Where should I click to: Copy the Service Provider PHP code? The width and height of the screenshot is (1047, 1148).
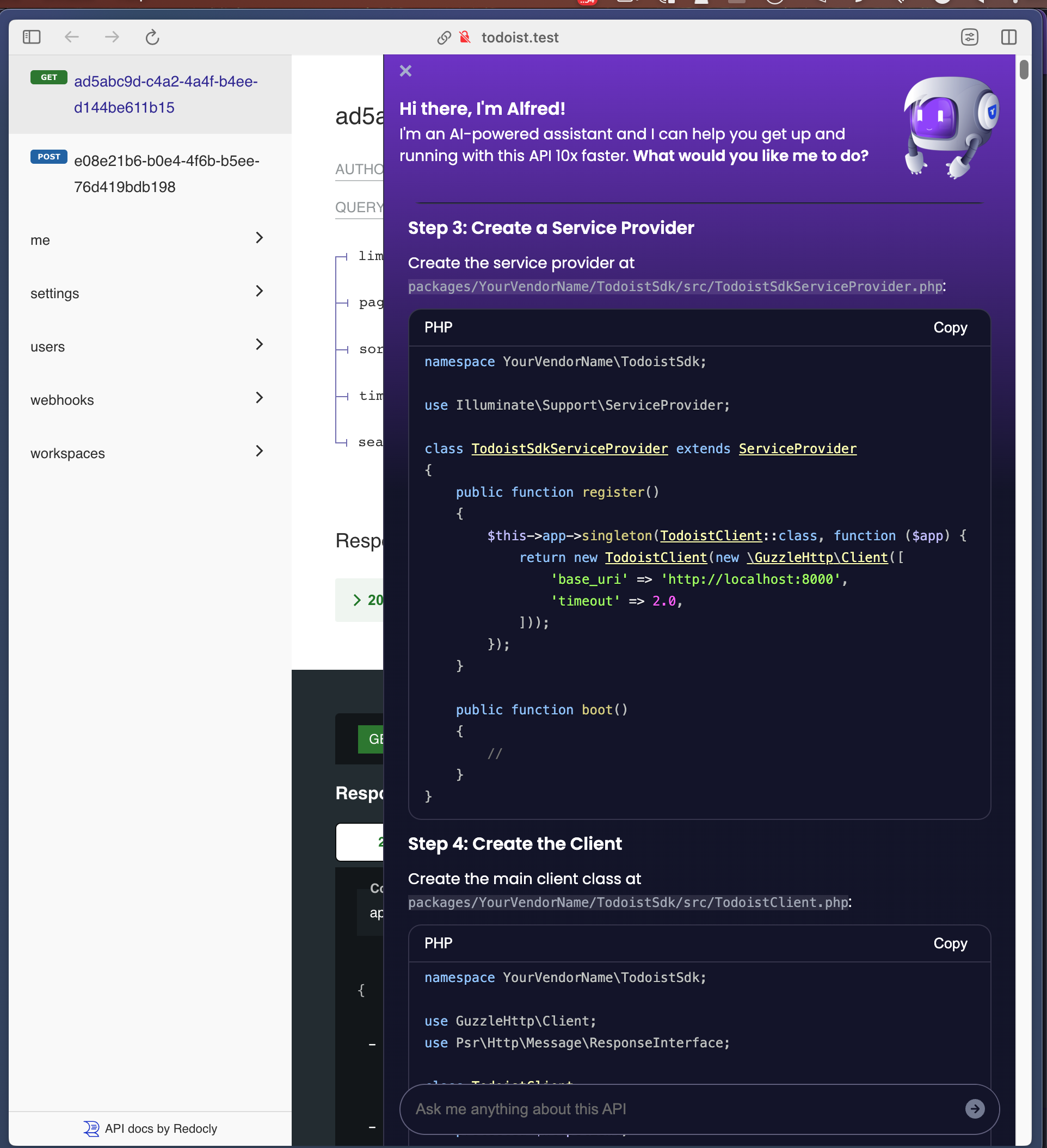click(950, 328)
